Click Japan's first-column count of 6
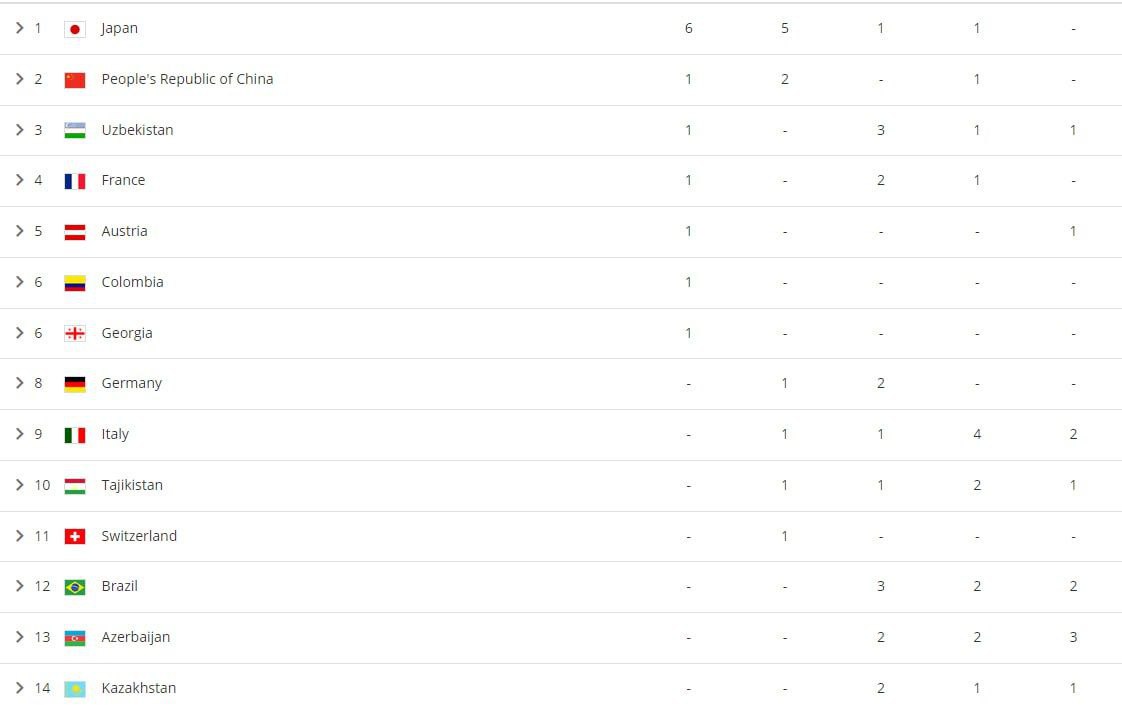1122x705 pixels. tap(688, 28)
